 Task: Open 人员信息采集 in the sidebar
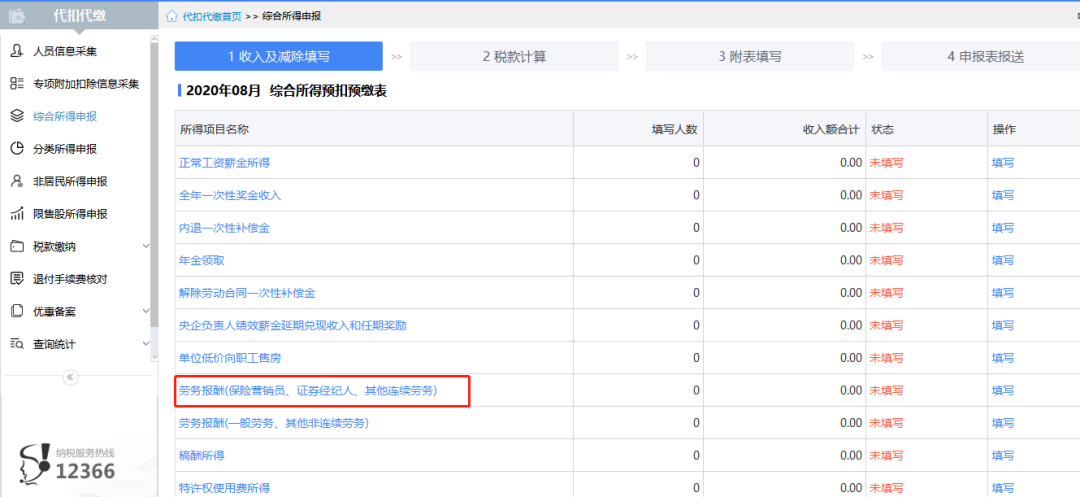click(x=65, y=51)
